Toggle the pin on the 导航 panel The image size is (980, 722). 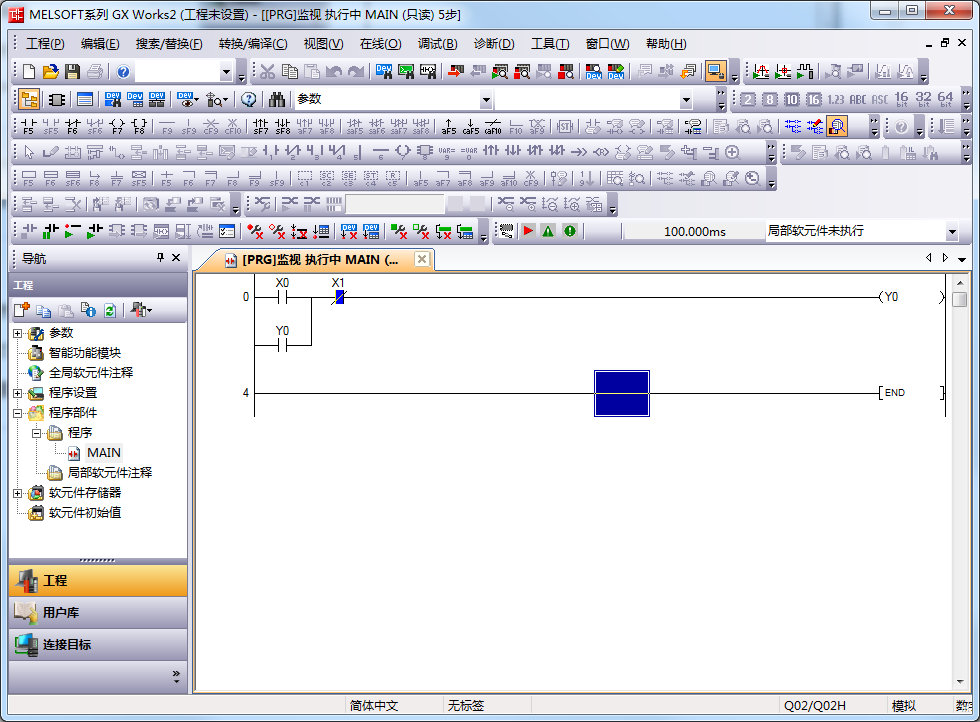pyautogui.click(x=160, y=258)
